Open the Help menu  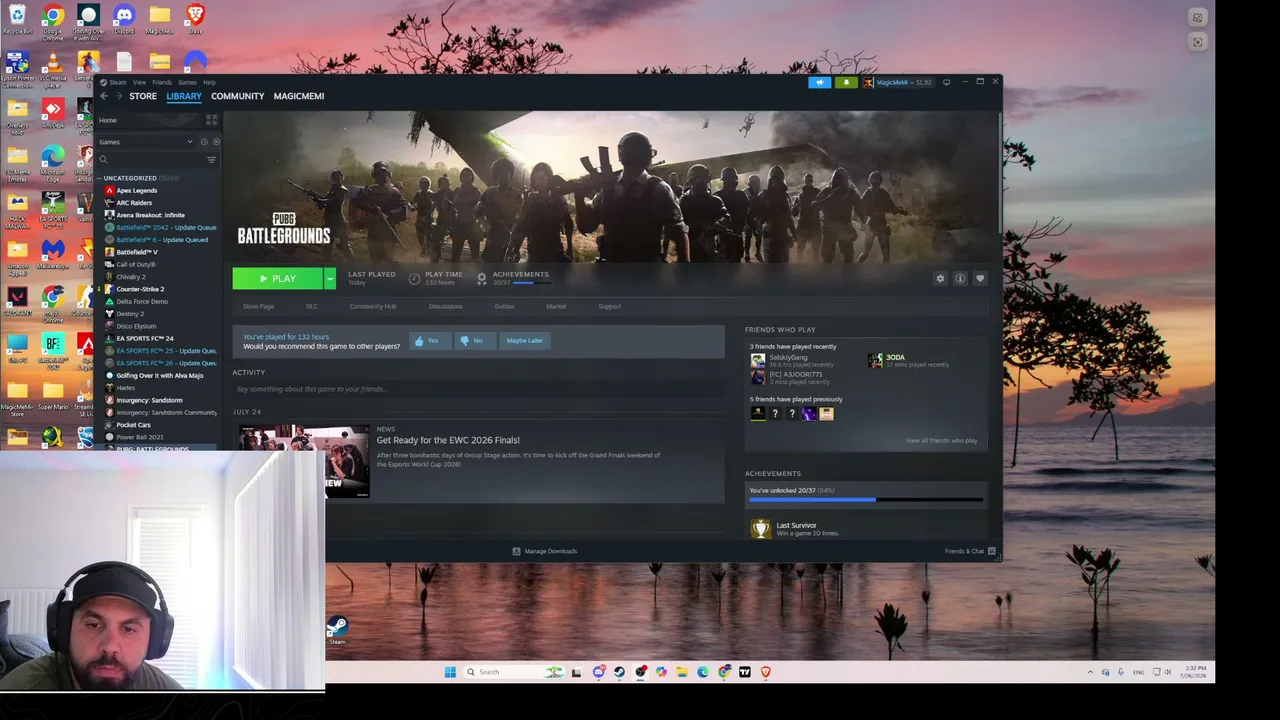tap(209, 82)
